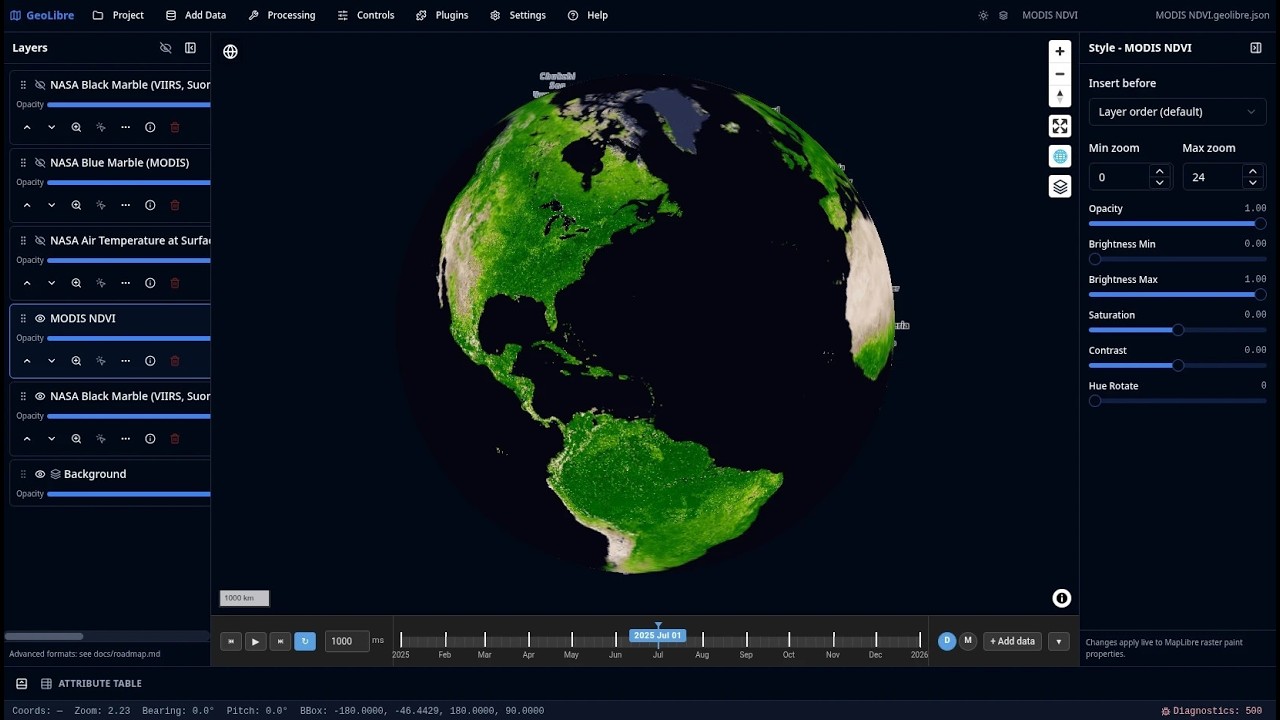This screenshot has height=720, width=1280.
Task: Adjust the Saturation slider
Action: point(1177,330)
